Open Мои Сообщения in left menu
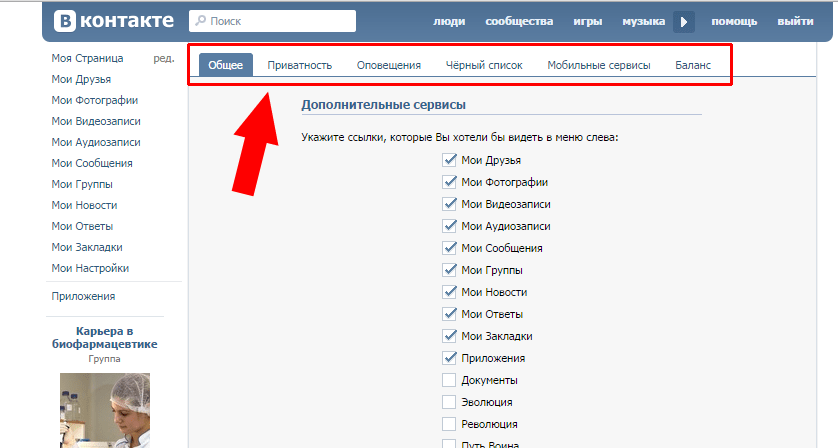This screenshot has width=838, height=448. pos(92,163)
